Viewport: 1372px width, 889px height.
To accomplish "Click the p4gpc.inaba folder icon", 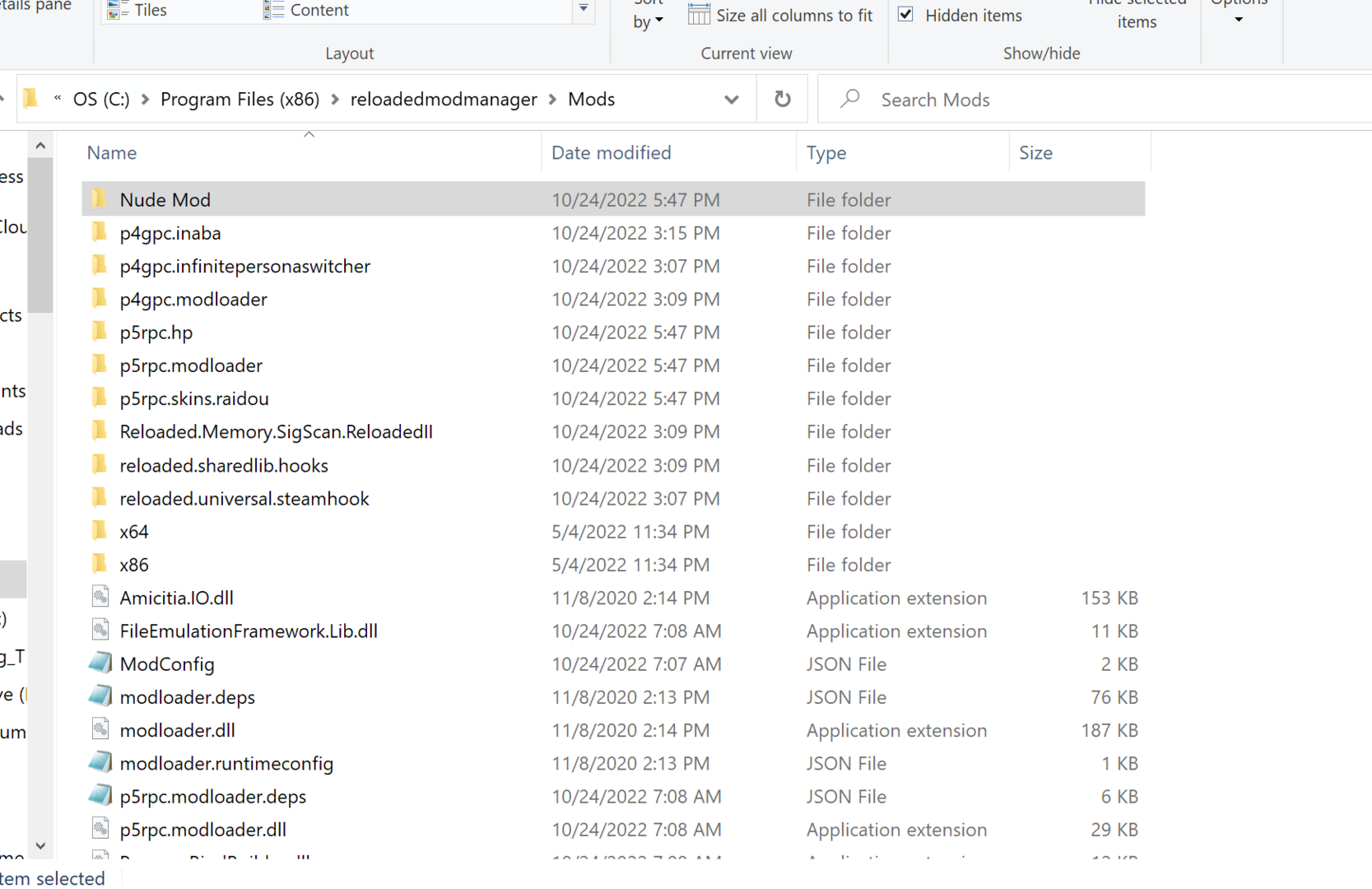I will point(100,232).
